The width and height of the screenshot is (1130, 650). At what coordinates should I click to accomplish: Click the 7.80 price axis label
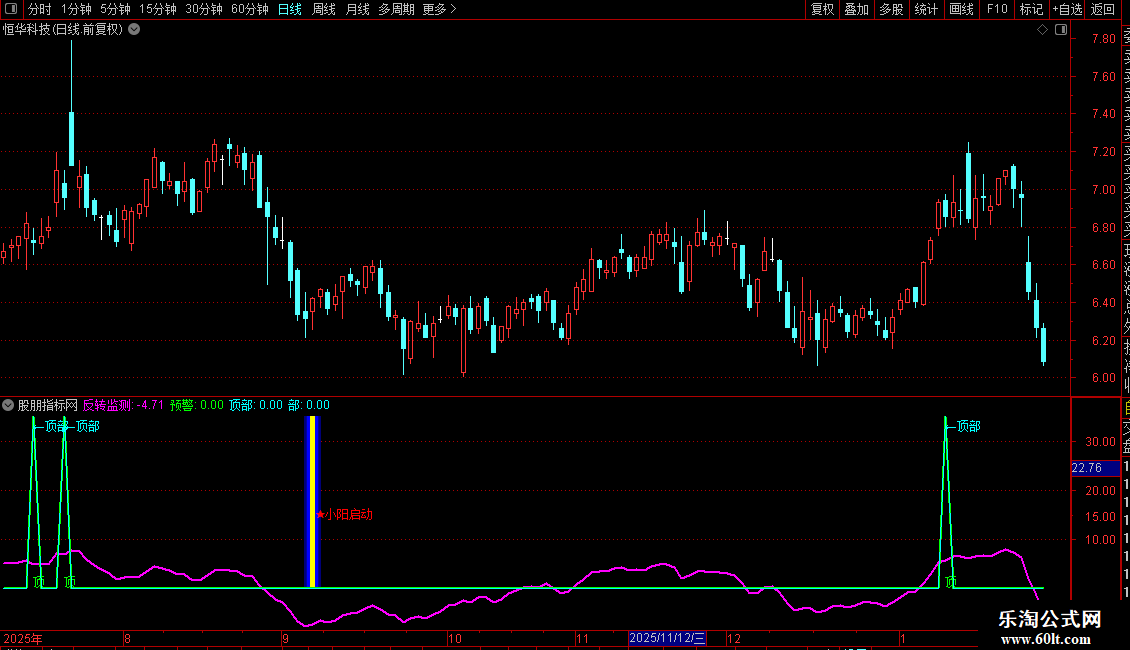tap(1103, 39)
